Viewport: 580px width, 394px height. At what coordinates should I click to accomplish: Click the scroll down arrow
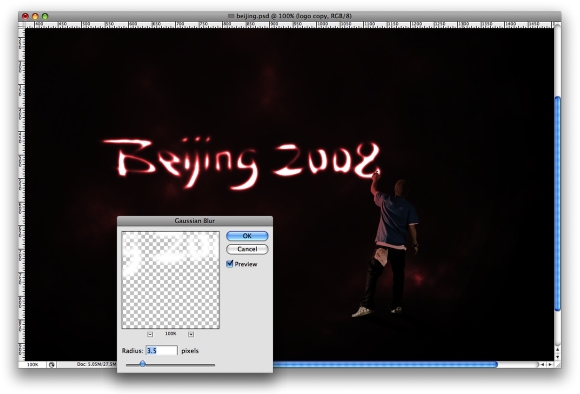[557, 357]
